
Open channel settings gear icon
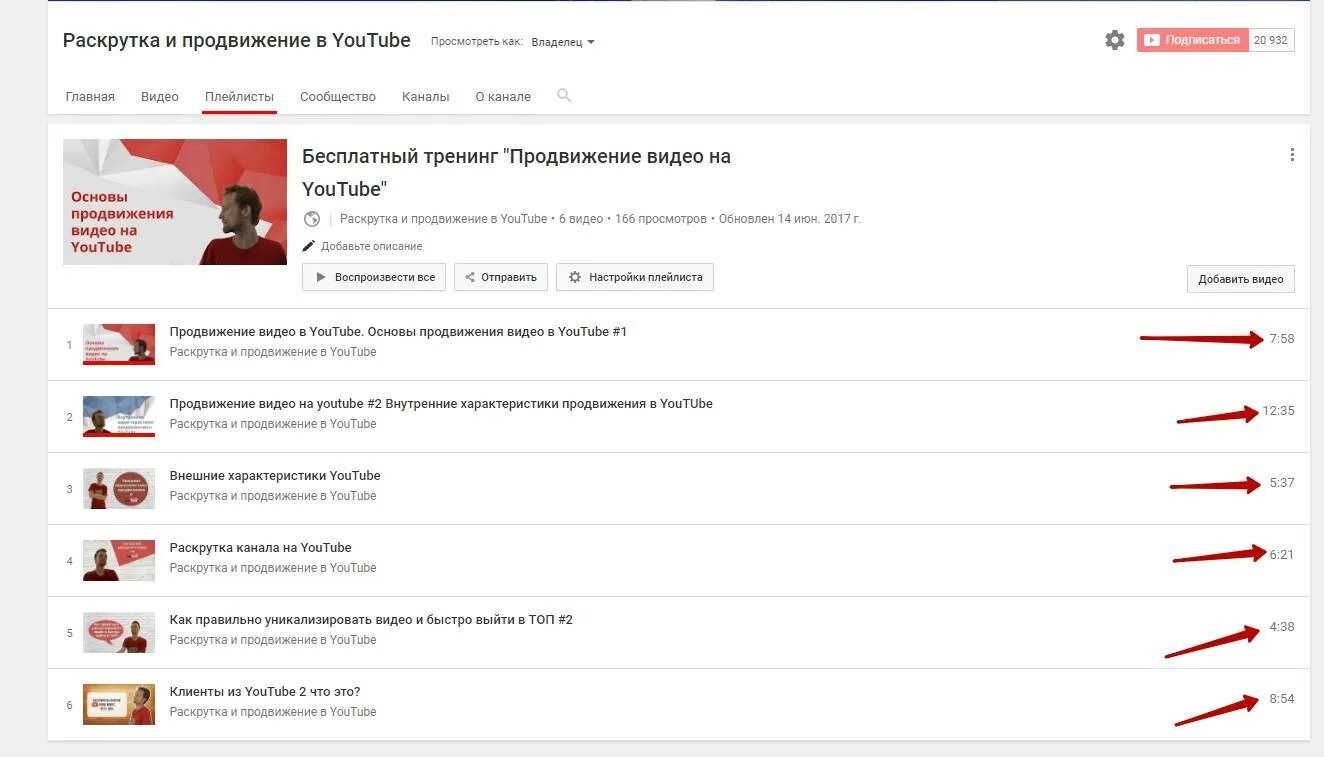[x=1114, y=40]
